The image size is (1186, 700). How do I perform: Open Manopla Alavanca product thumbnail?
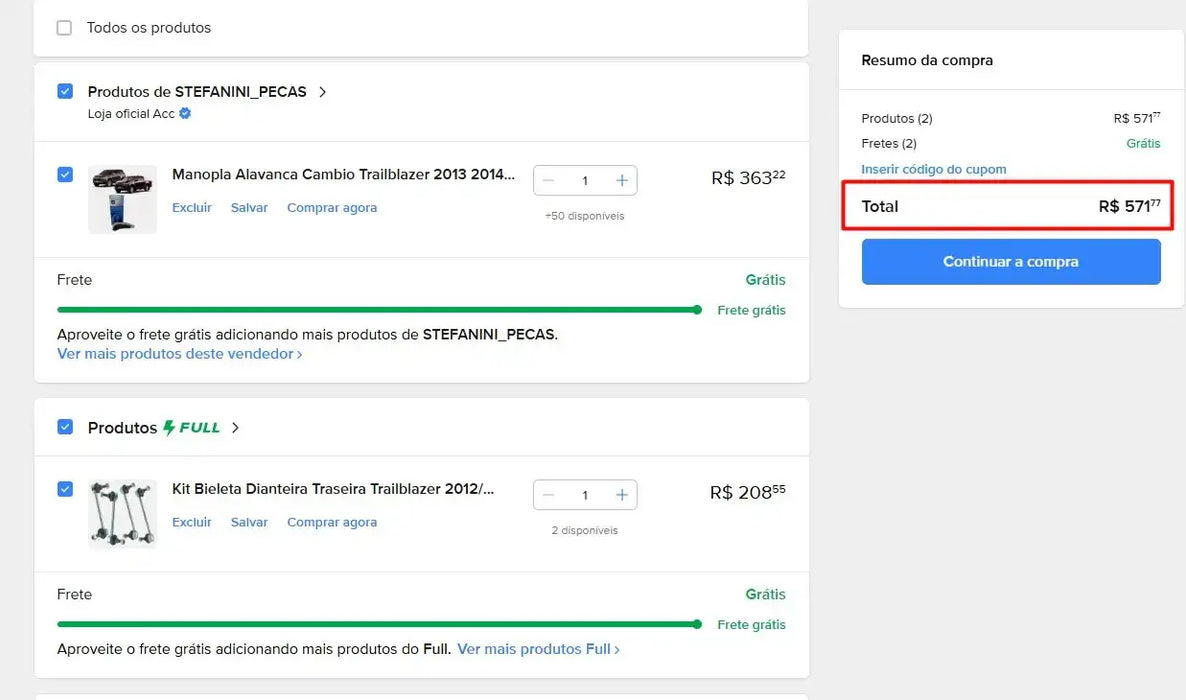coord(122,199)
